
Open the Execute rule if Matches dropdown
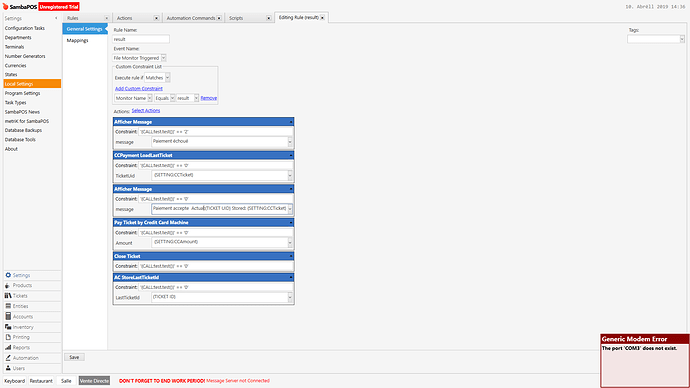[x=168, y=77]
